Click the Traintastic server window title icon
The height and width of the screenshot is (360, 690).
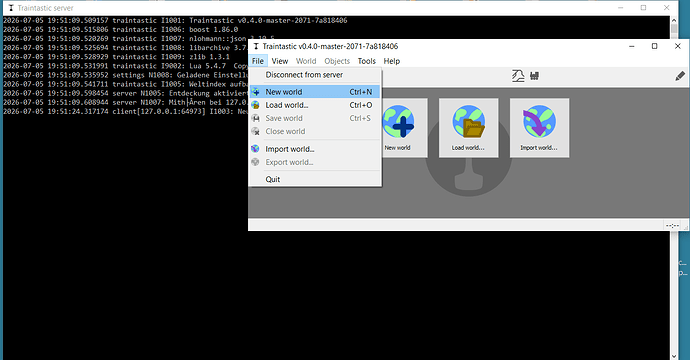(11, 8)
